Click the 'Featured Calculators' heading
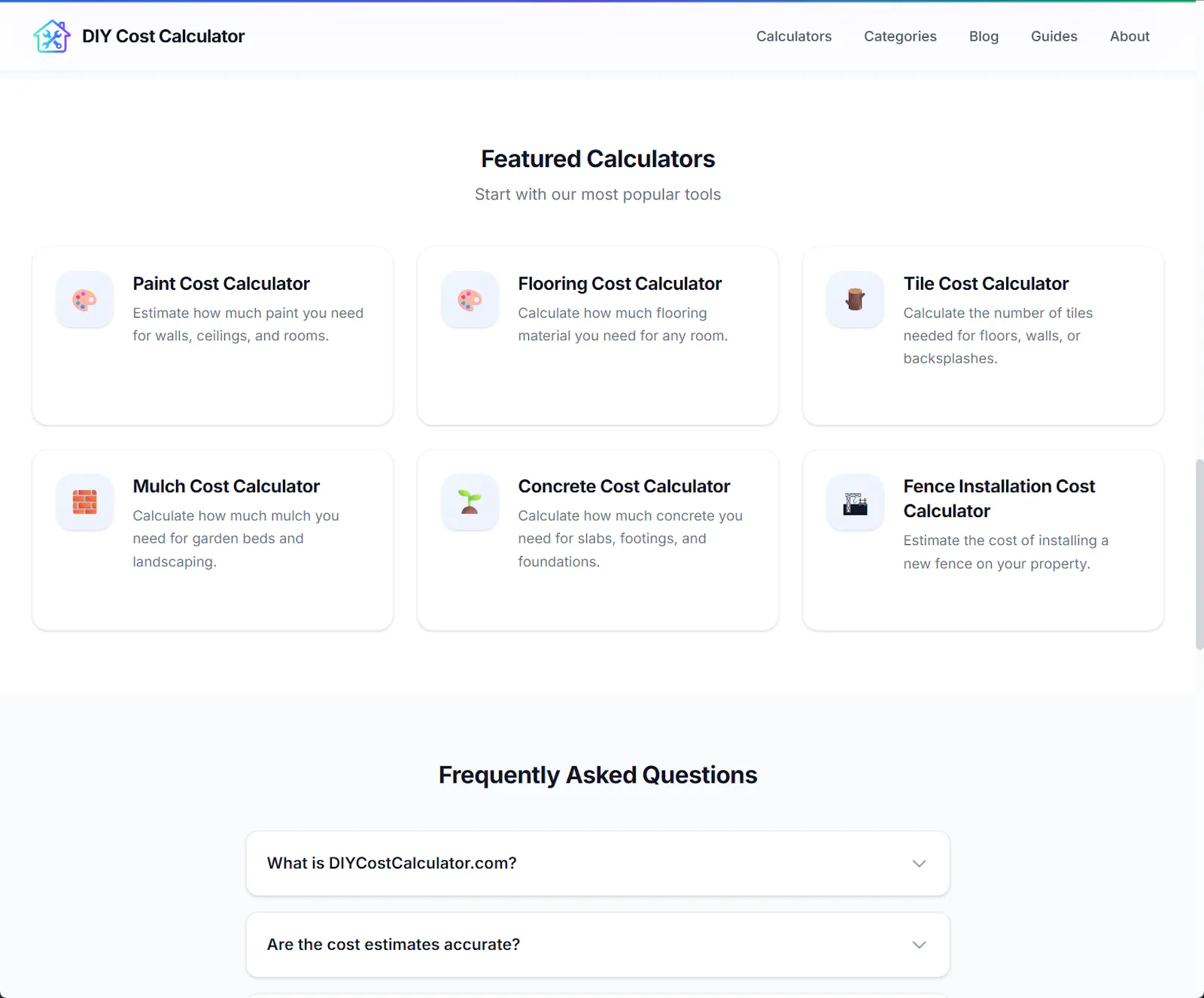 coord(598,159)
